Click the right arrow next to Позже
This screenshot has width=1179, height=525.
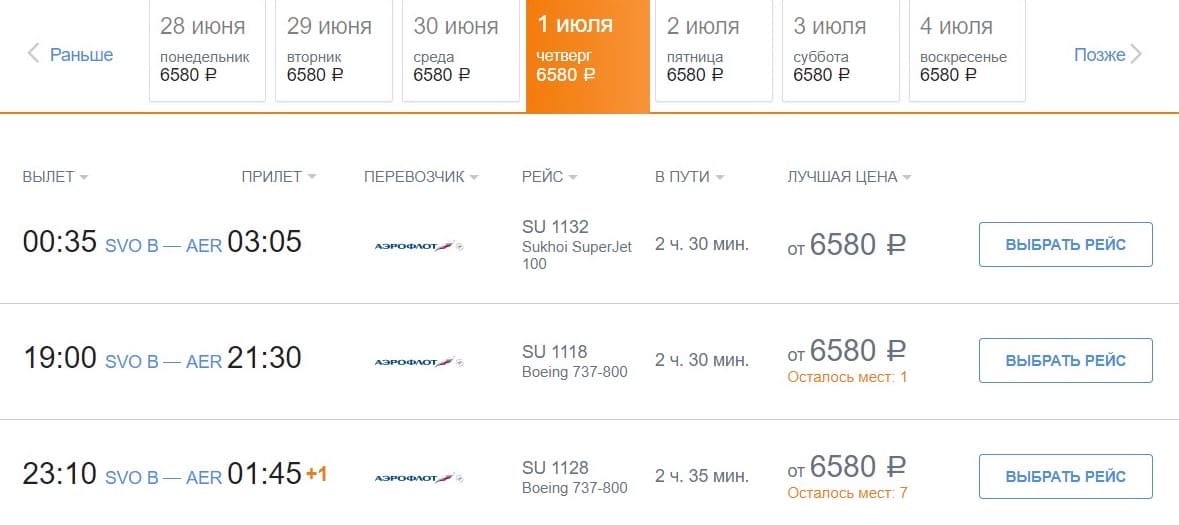tap(1136, 55)
